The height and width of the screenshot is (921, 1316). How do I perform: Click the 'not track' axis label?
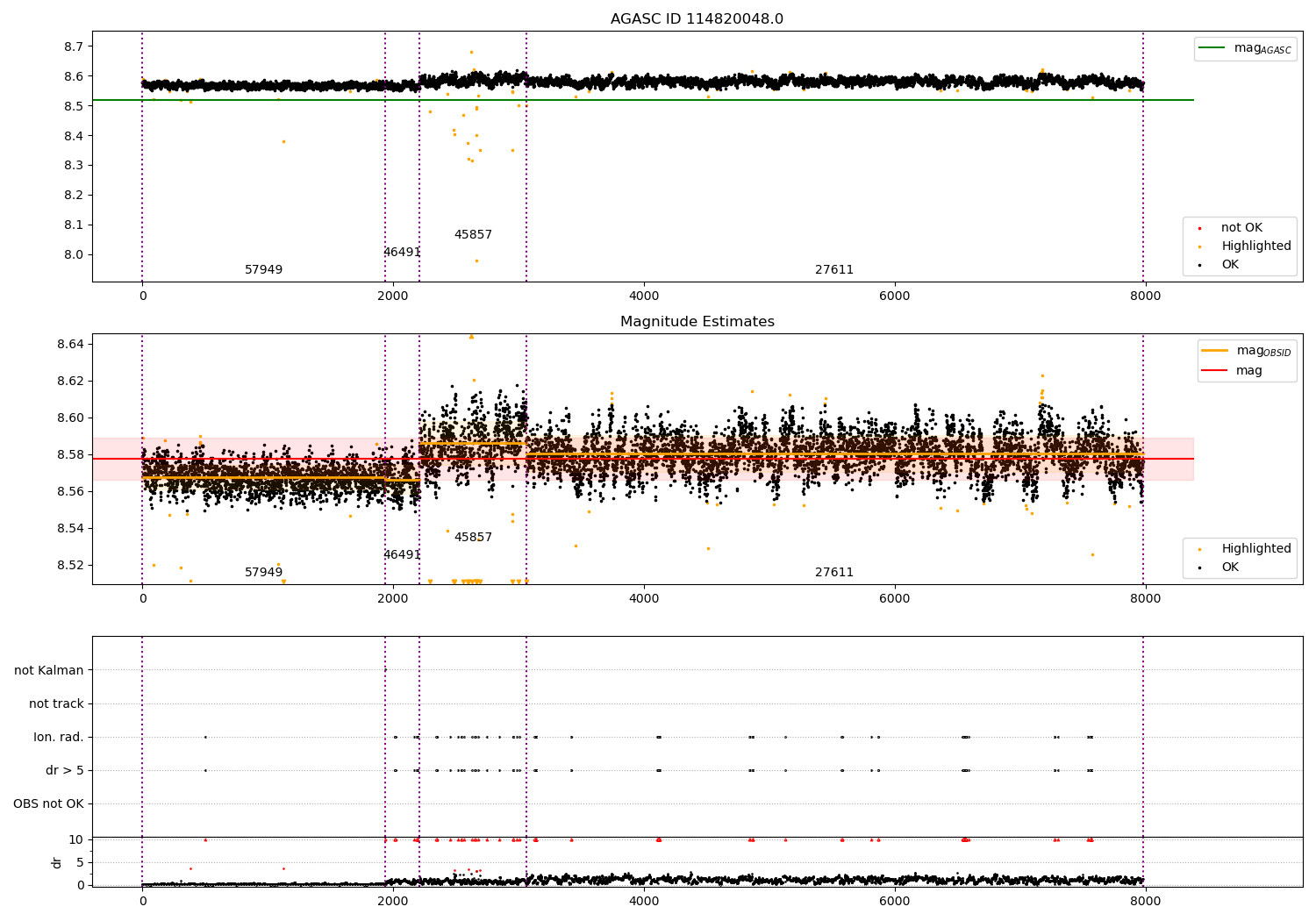click(56, 704)
